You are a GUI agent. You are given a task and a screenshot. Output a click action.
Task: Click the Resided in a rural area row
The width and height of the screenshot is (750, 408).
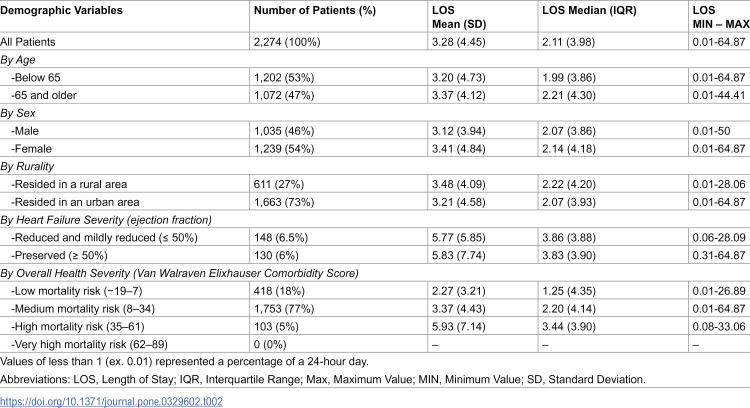point(375,184)
